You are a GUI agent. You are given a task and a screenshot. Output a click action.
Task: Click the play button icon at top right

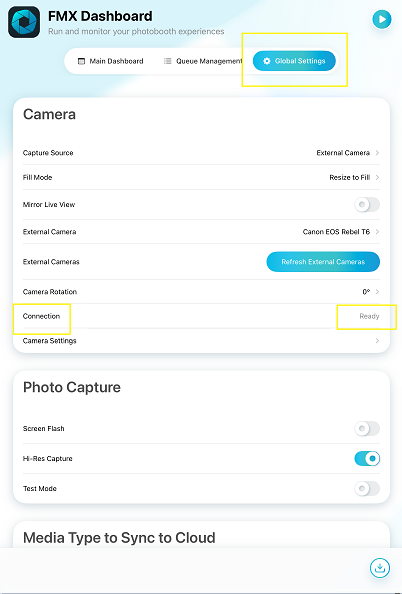tap(382, 19)
